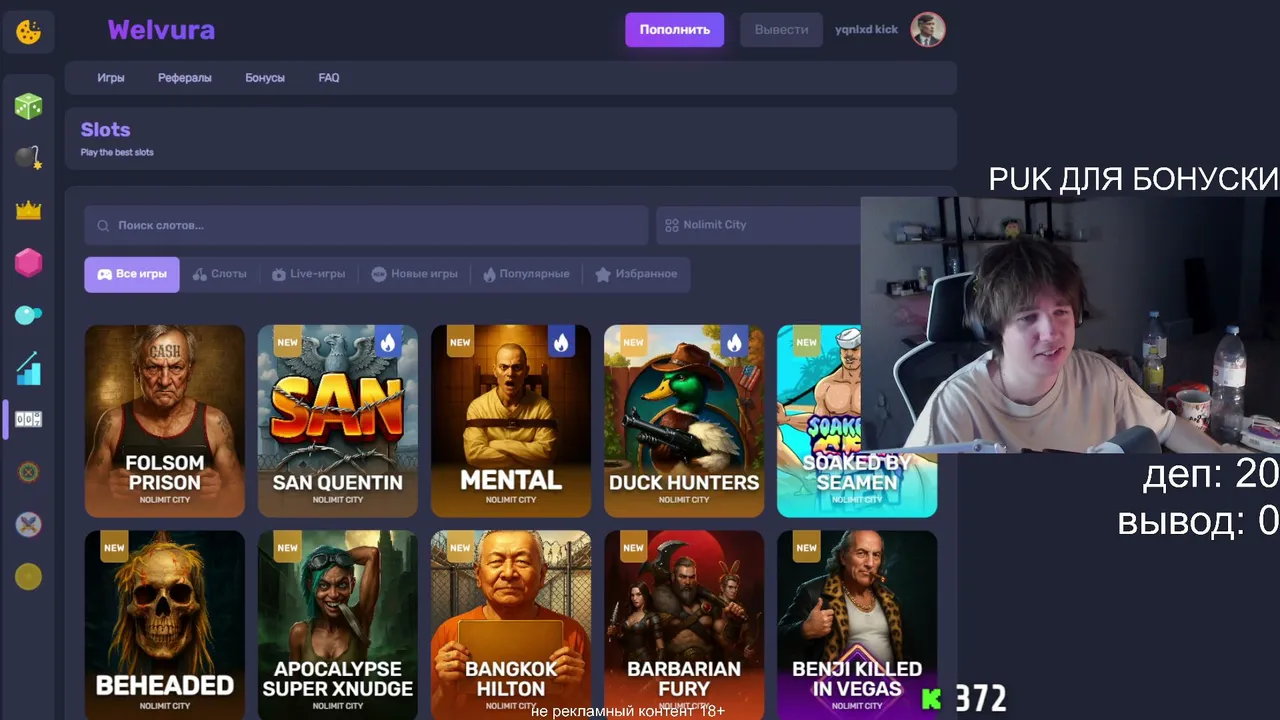Click the Welvura logo link

[161, 30]
